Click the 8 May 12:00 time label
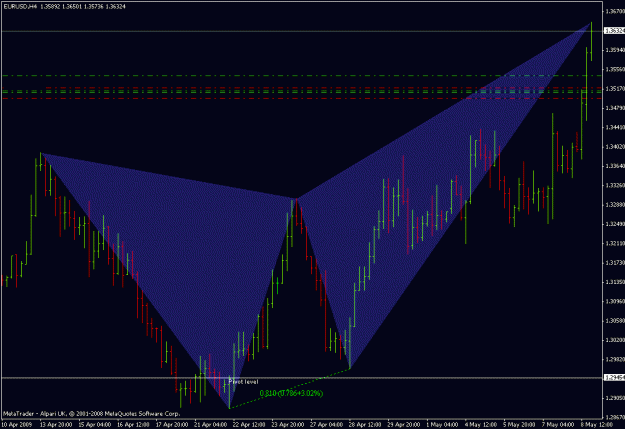 (x=596, y=425)
